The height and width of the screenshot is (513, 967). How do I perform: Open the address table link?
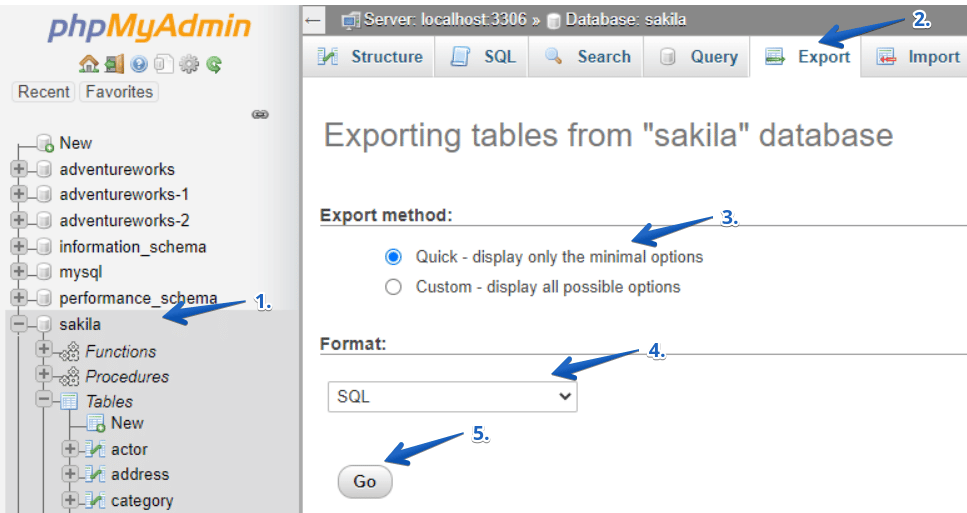140,474
